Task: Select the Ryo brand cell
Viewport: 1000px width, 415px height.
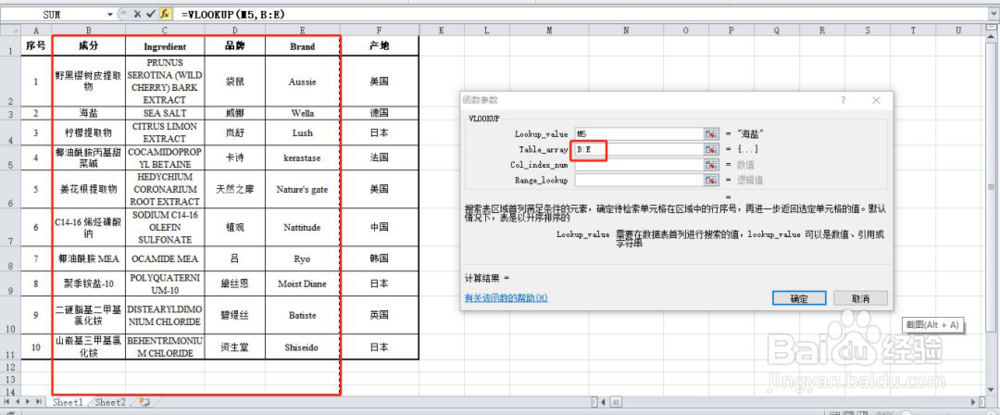Action: (x=302, y=259)
